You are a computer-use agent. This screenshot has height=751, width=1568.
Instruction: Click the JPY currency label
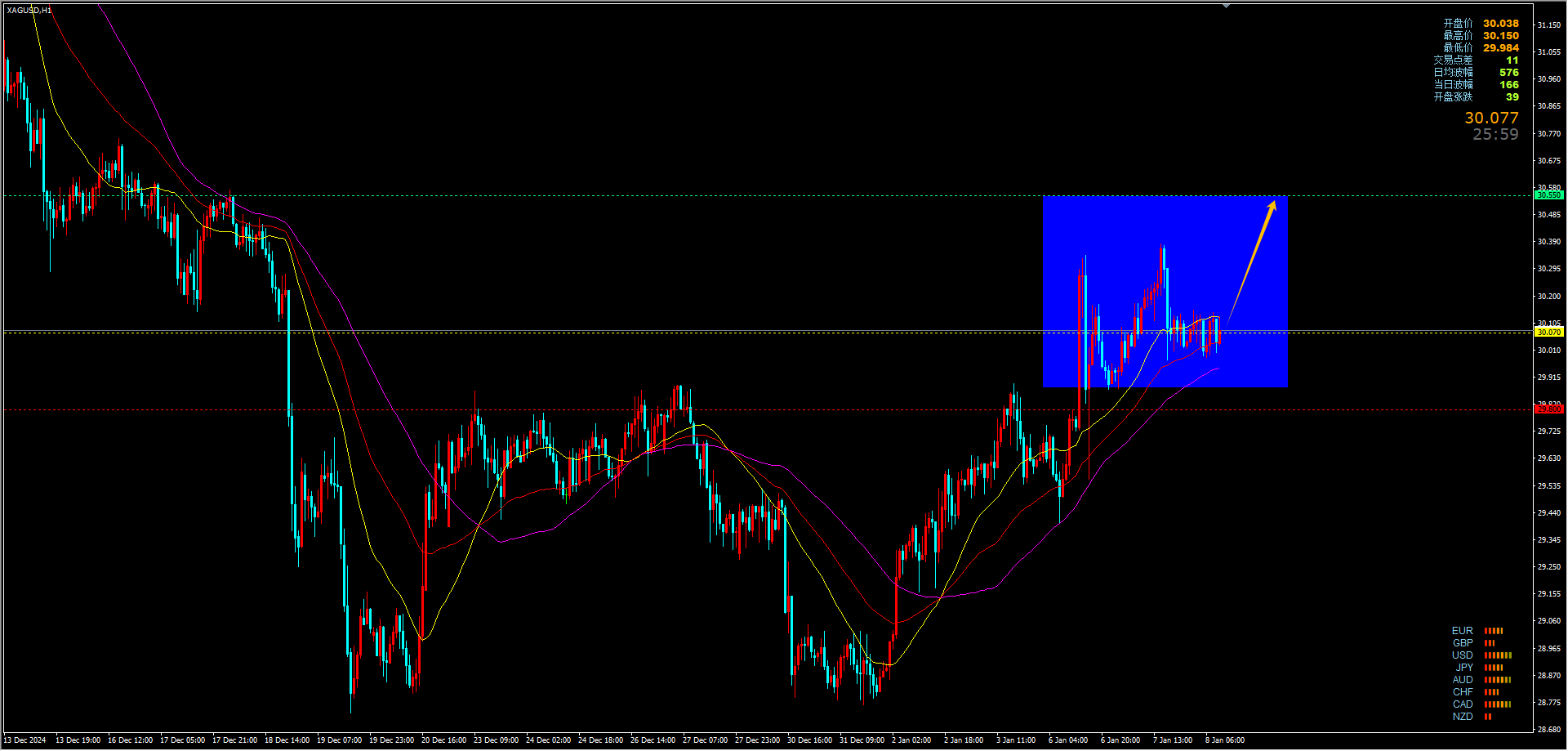[1464, 668]
